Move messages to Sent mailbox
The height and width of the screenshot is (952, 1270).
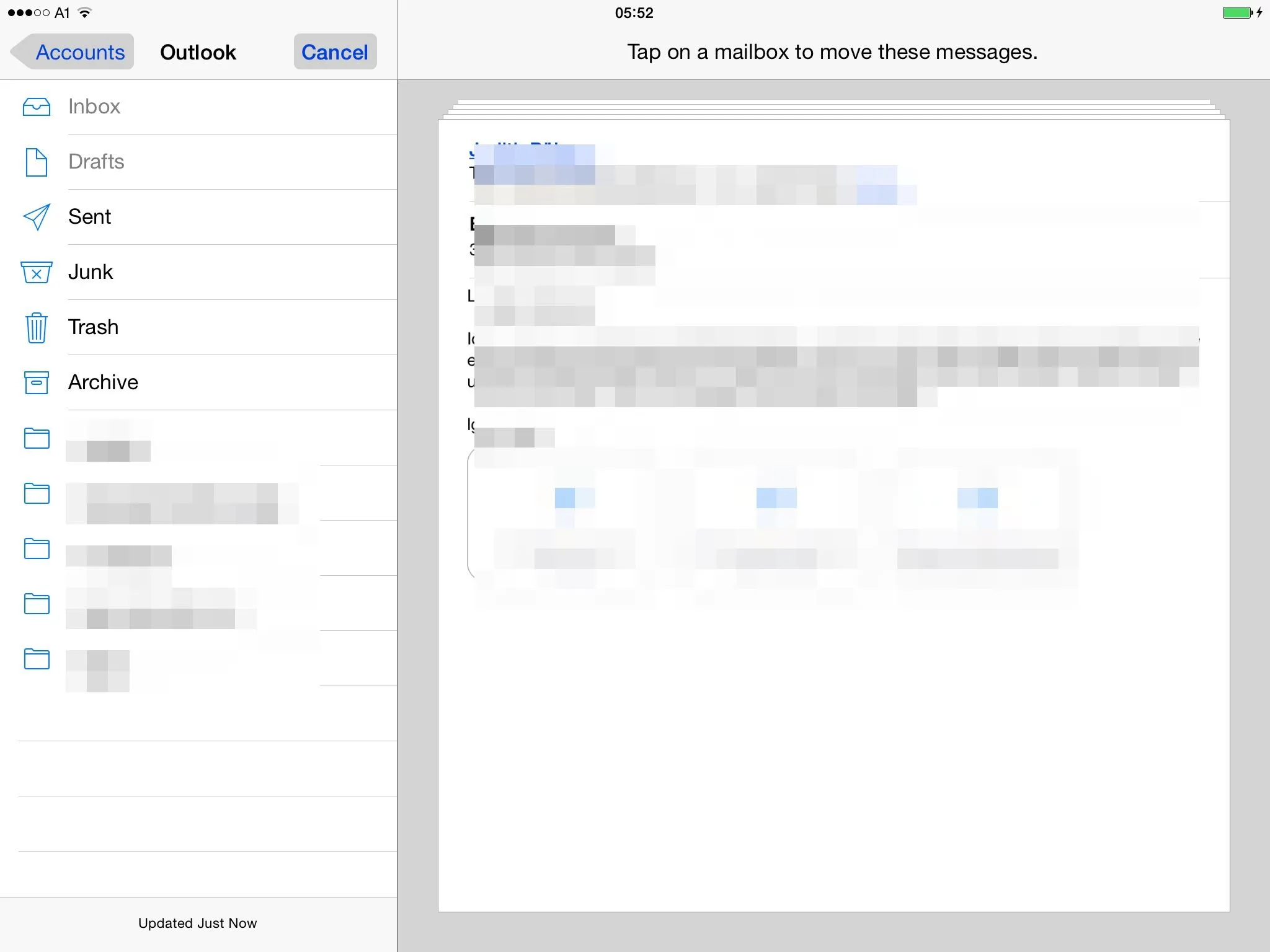tap(90, 217)
